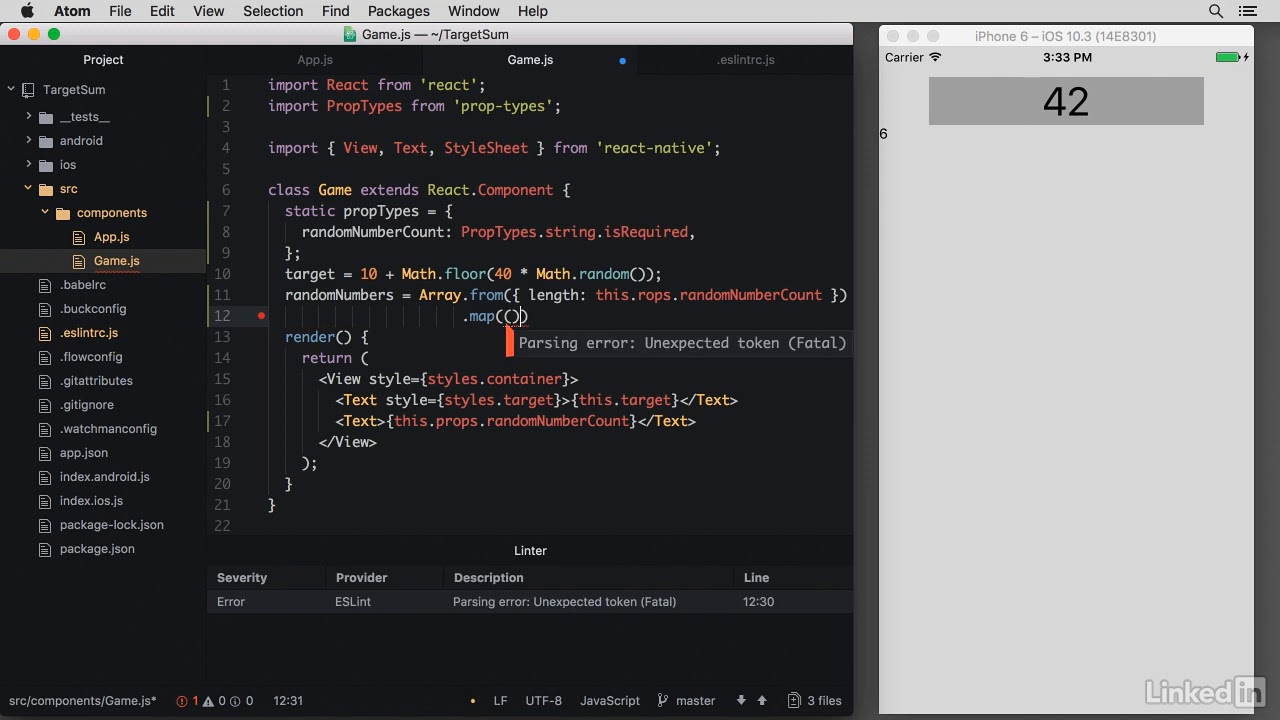Click the src/components/Game.js* path in status bar
The height and width of the screenshot is (720, 1280).
(x=83, y=701)
